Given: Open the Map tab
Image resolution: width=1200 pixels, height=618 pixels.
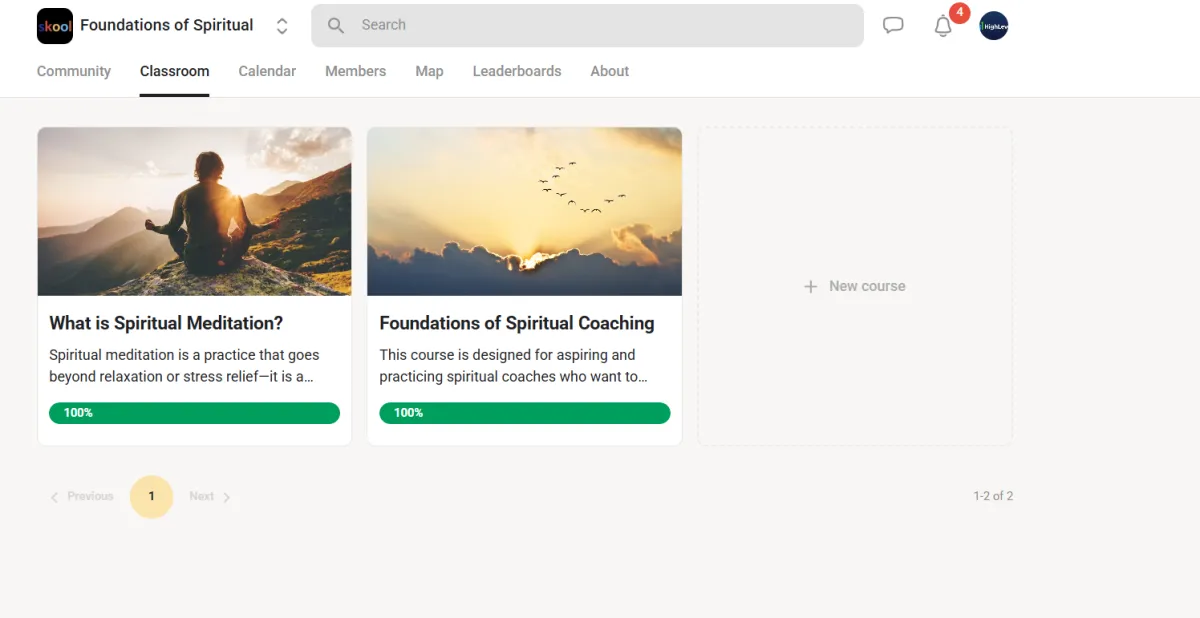Looking at the screenshot, I should point(429,71).
